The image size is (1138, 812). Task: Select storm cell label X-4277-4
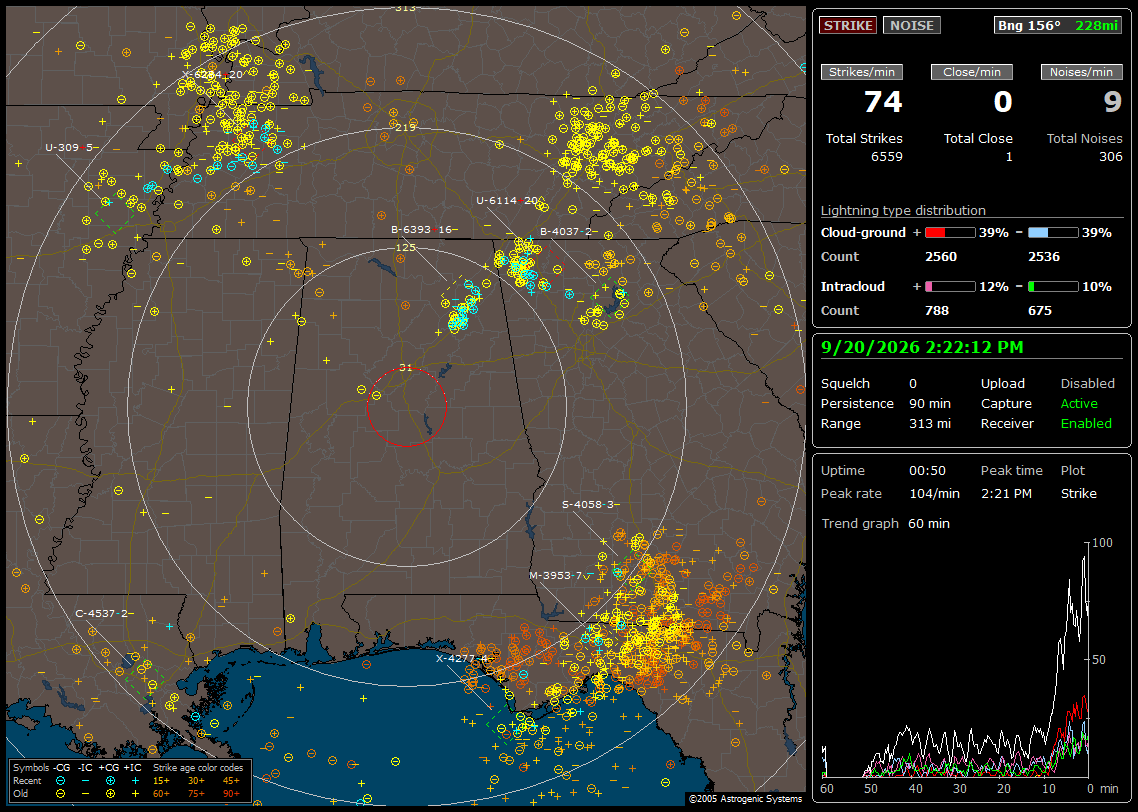(462, 658)
